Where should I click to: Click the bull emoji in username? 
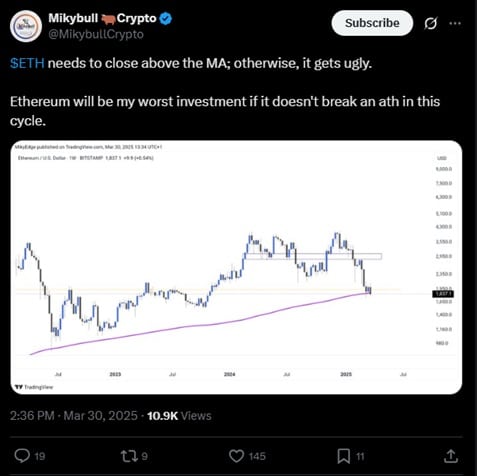click(x=108, y=19)
